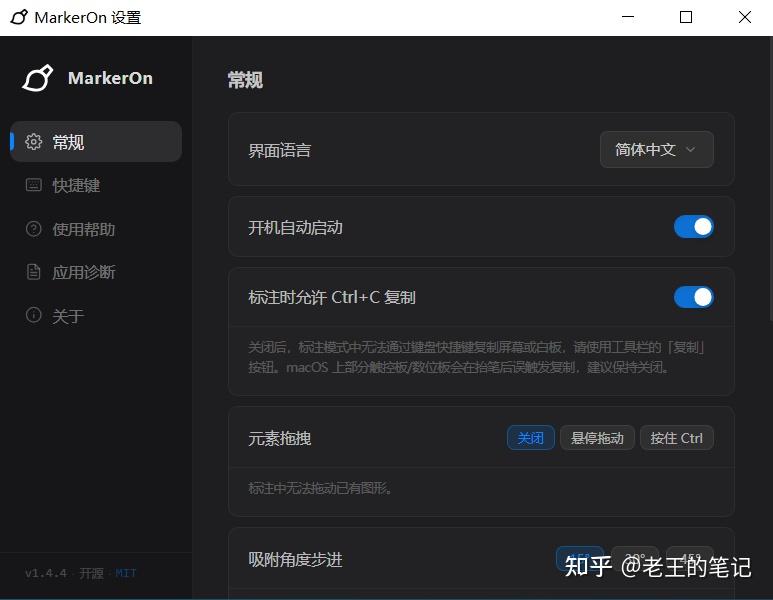The height and width of the screenshot is (600, 773).
Task: Click the info icon beside 关于
Action: coord(34,315)
